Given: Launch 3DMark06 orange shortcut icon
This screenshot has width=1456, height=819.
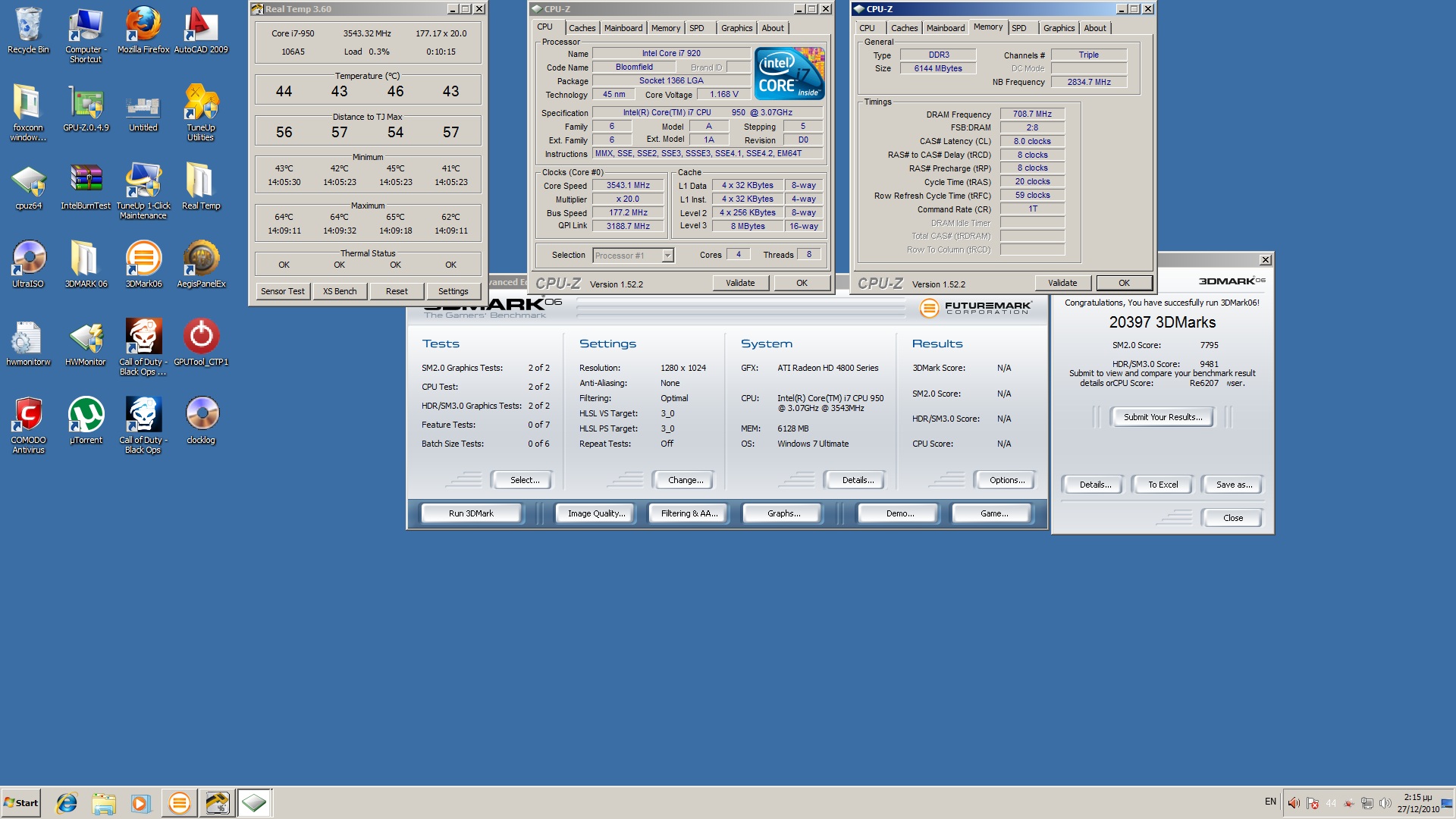Looking at the screenshot, I should coord(143,264).
